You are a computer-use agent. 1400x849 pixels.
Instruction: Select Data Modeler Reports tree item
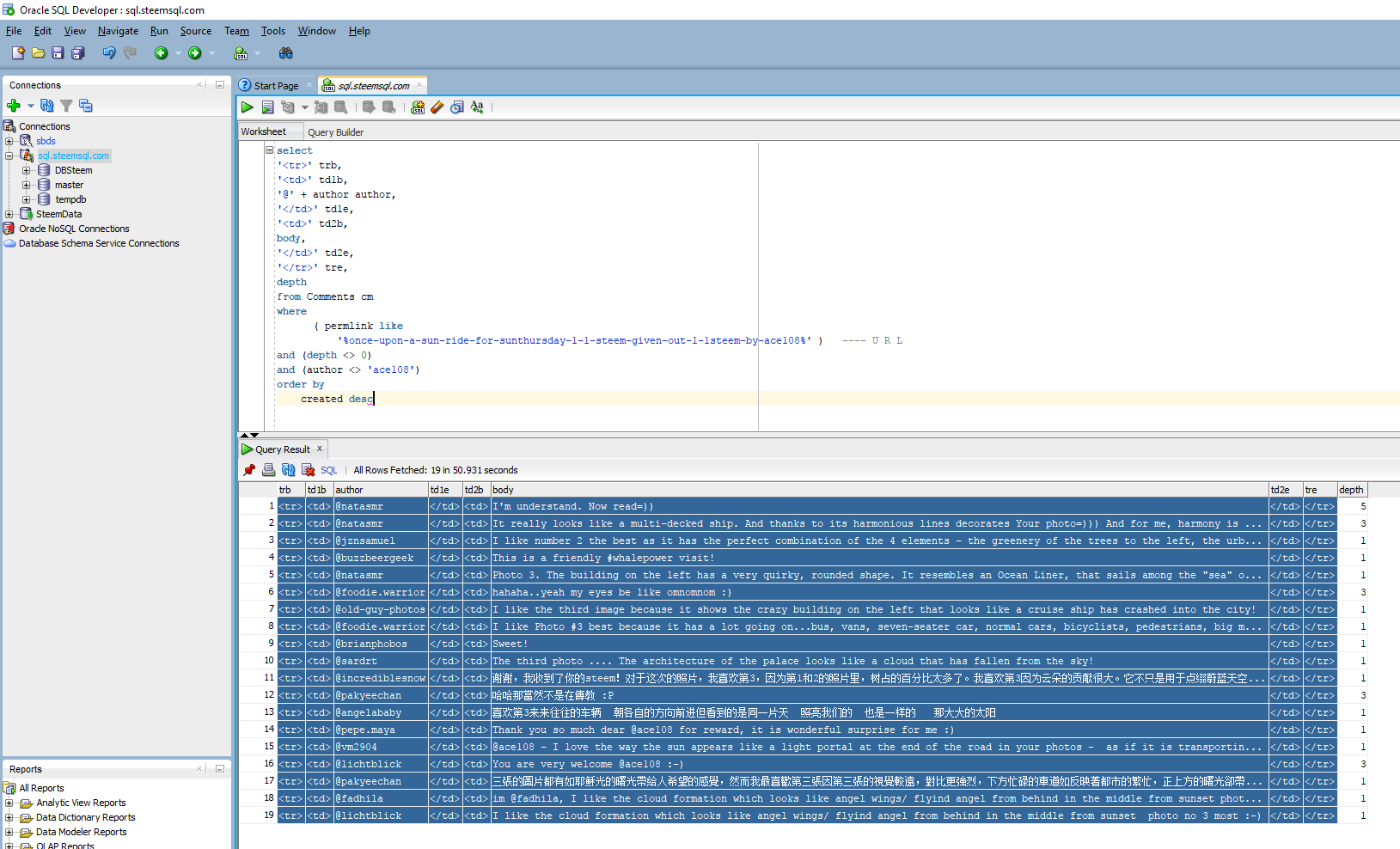click(81, 832)
